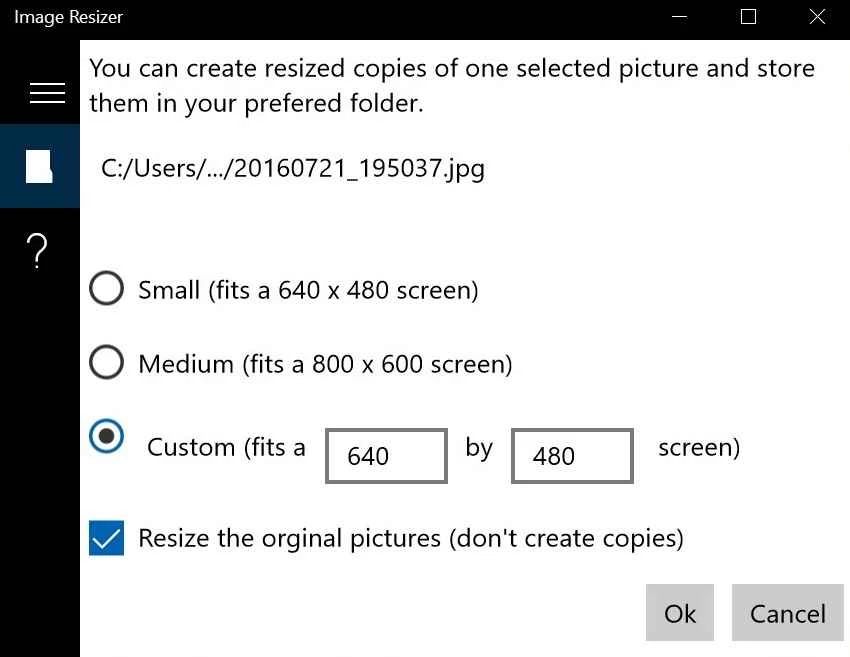This screenshot has height=657, width=850.
Task: Select the file page sidebar icon
Action: pos(40,166)
